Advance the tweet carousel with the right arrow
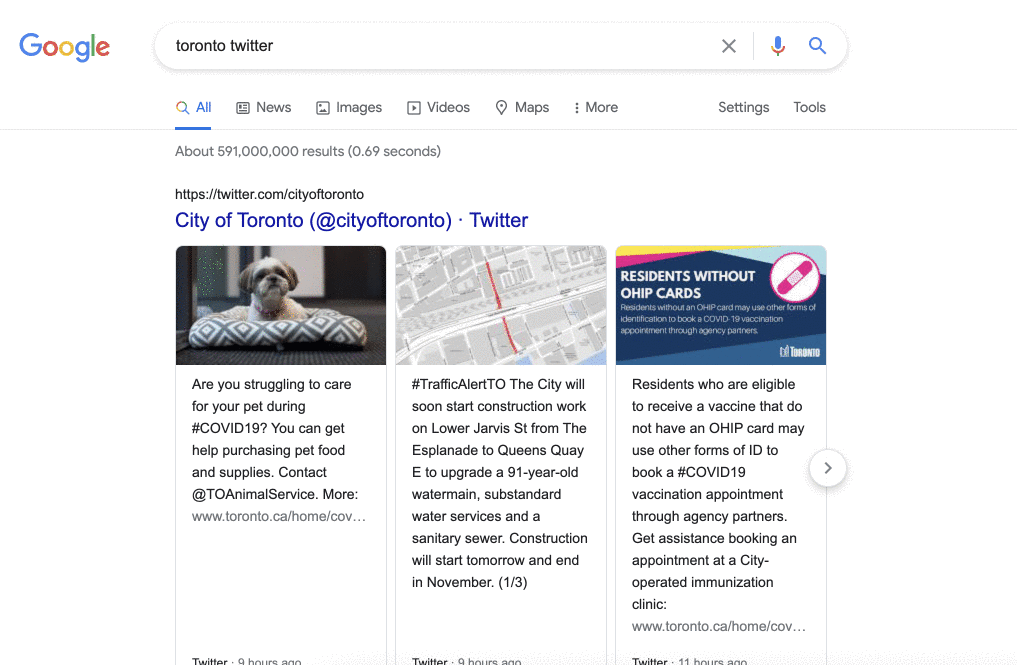Screen dimensions: 1017x665 827,468
